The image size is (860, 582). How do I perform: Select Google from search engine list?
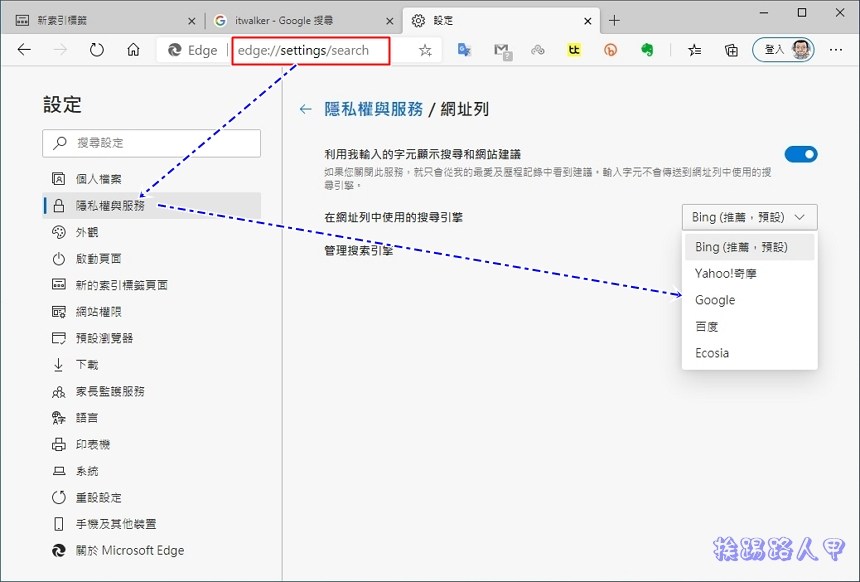[715, 300]
